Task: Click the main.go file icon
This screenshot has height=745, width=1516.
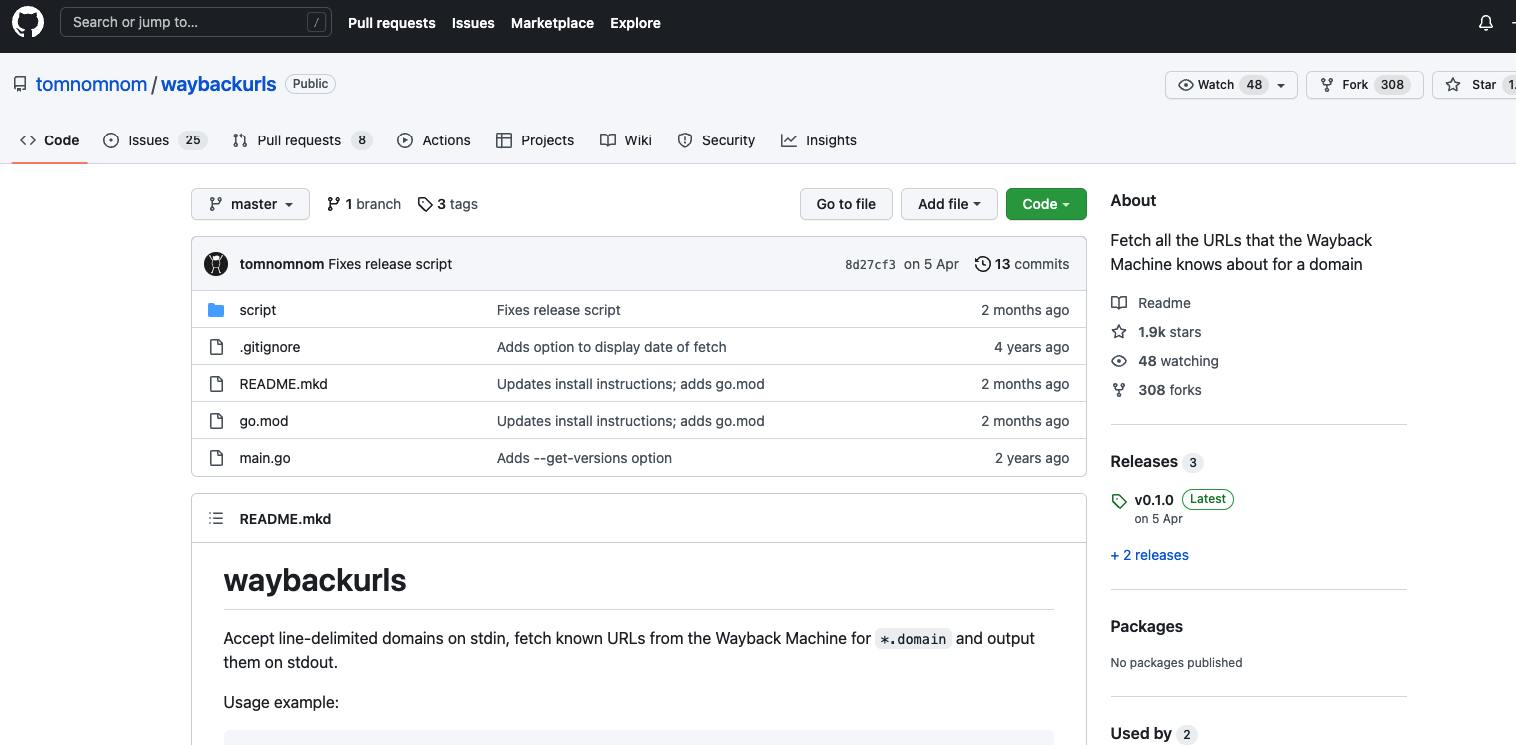Action: tap(216, 458)
